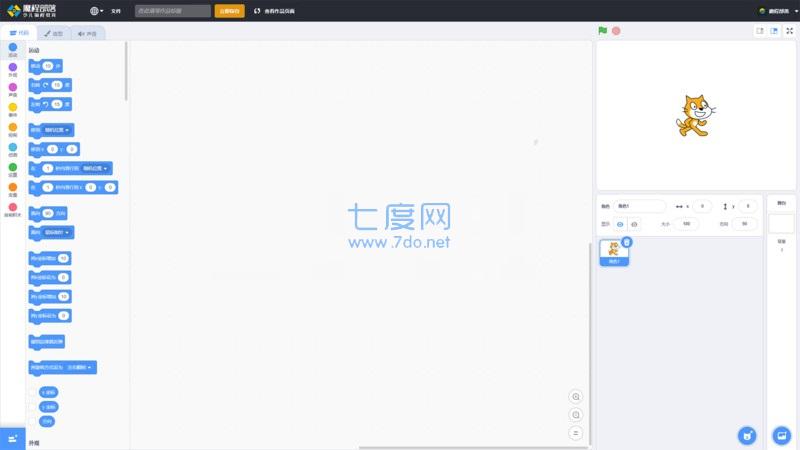Screen dimensions: 800x450
Task: Toggle the direction reporter checkbox
Action: tap(33, 421)
